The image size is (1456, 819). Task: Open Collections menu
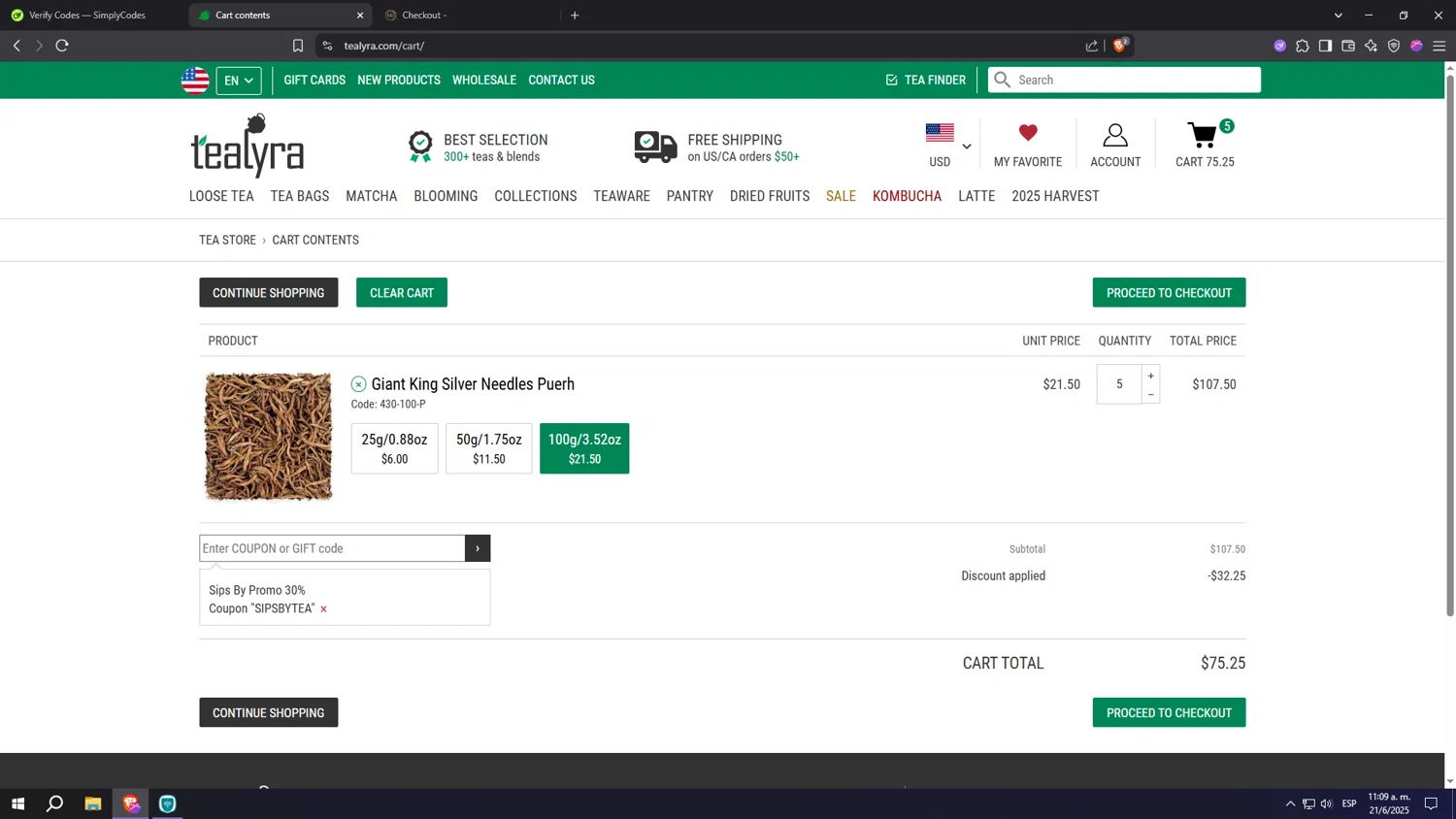pos(536,196)
